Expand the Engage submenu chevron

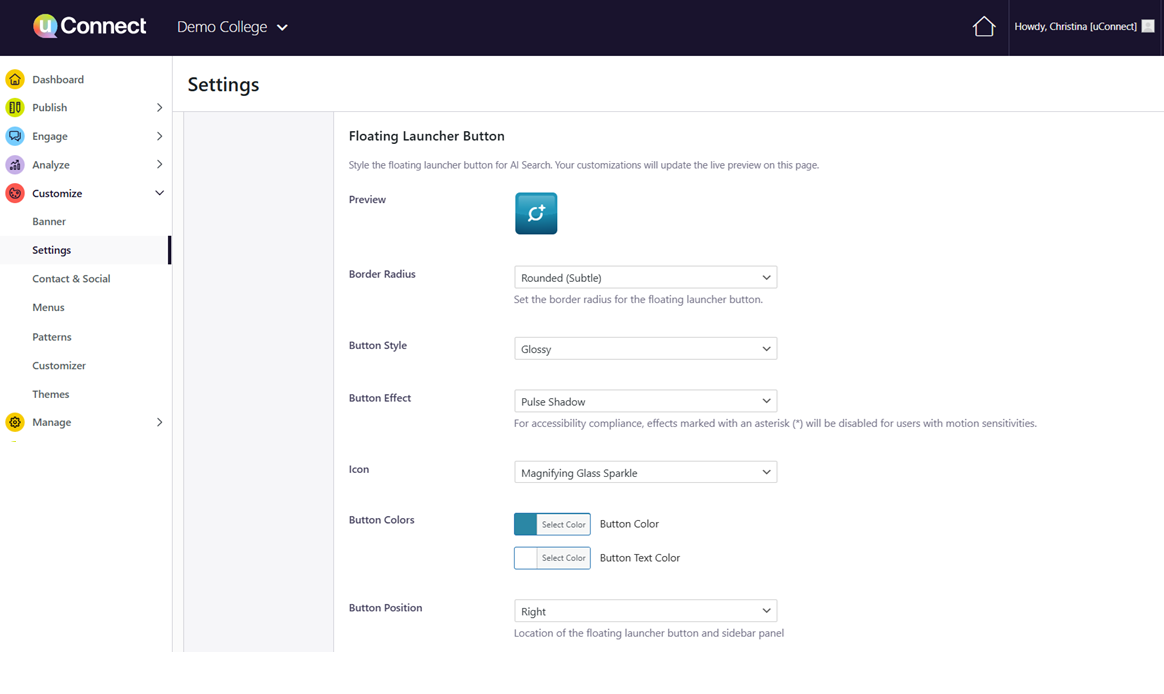click(160, 136)
